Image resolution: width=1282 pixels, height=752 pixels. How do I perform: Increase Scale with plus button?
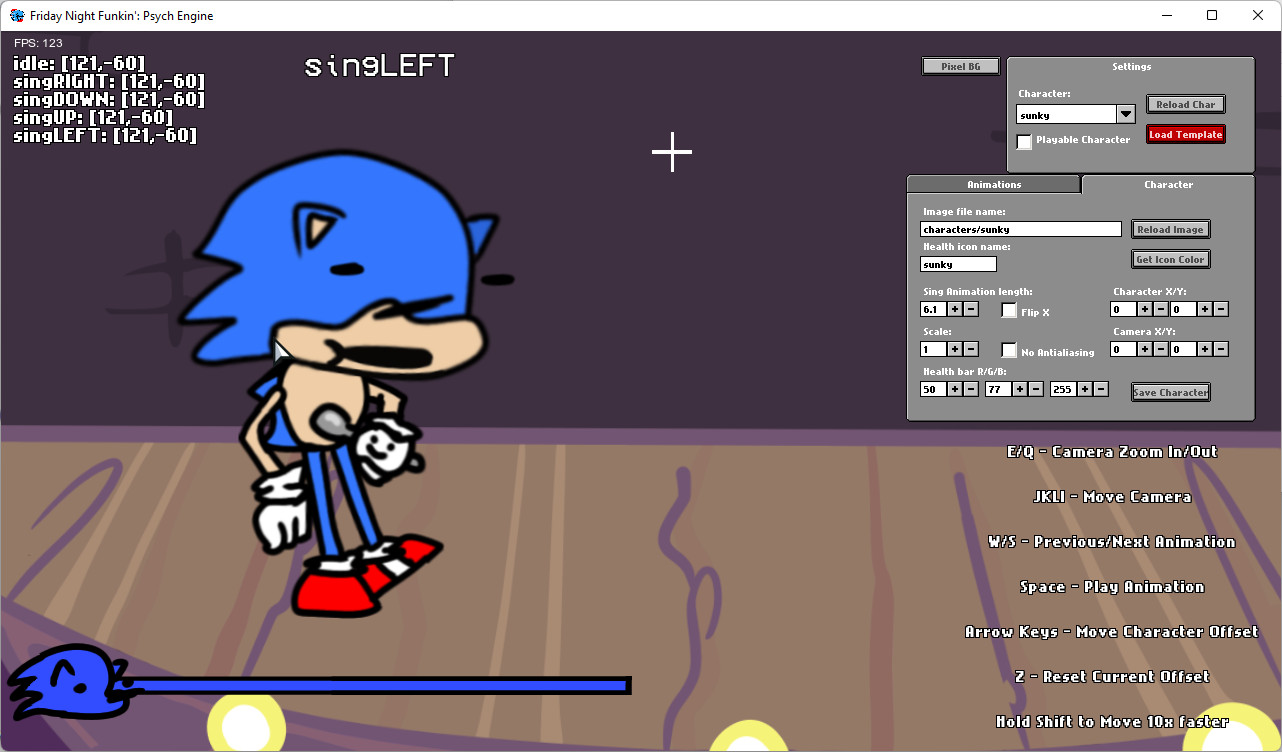pyautogui.click(x=954, y=349)
